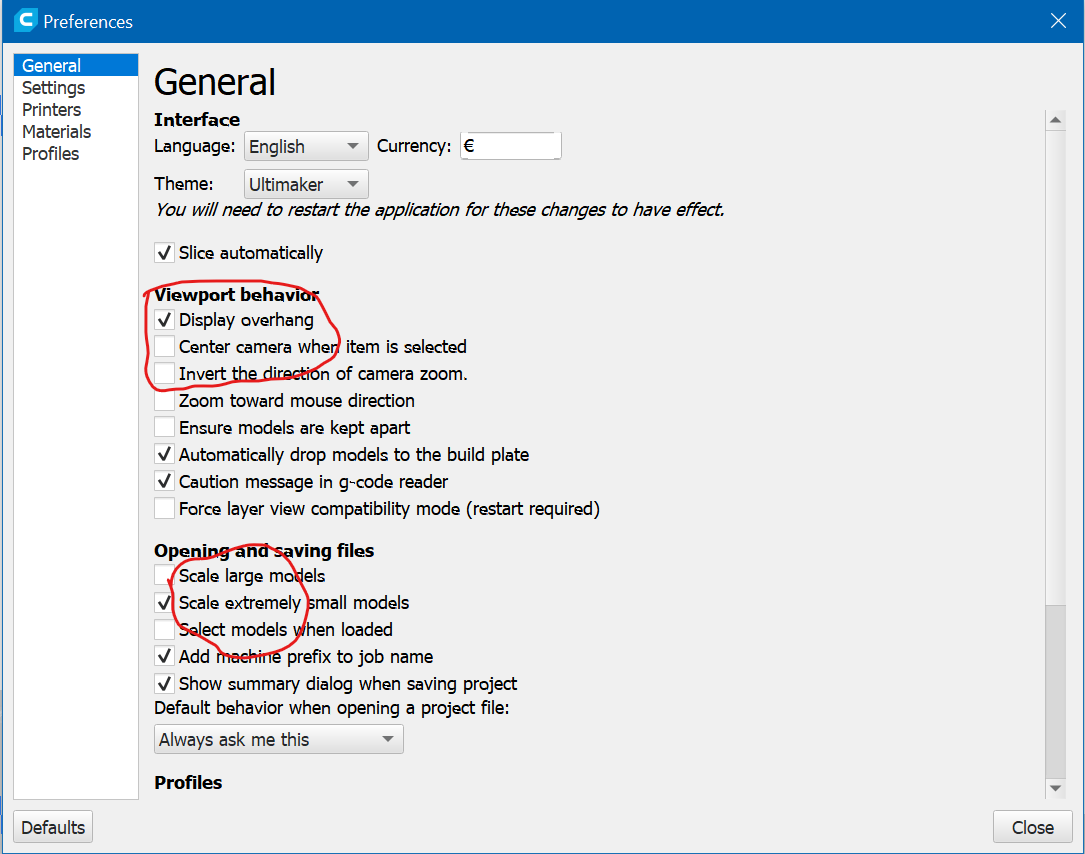Open the Language dropdown

point(306,146)
